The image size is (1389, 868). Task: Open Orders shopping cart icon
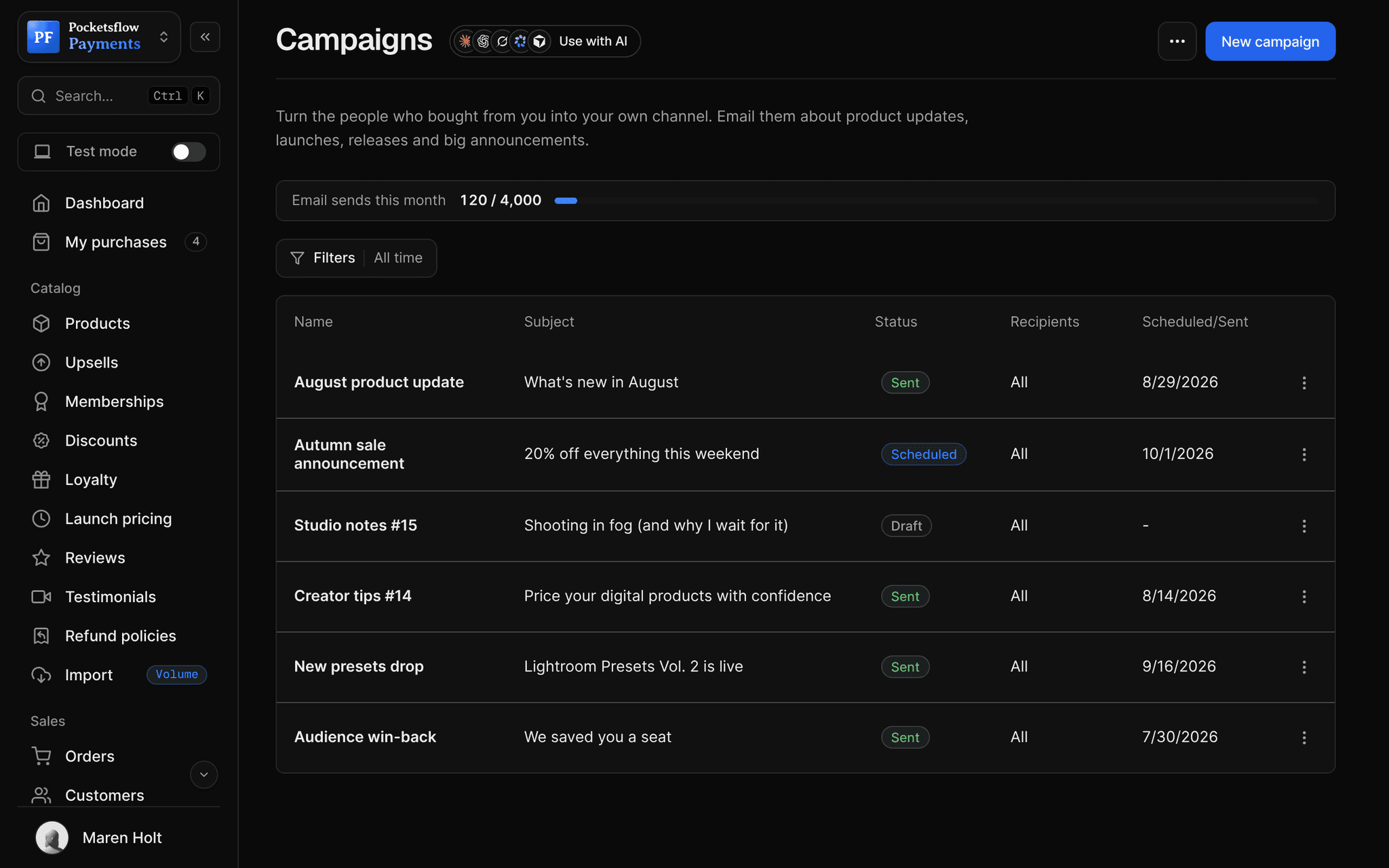coord(41,756)
